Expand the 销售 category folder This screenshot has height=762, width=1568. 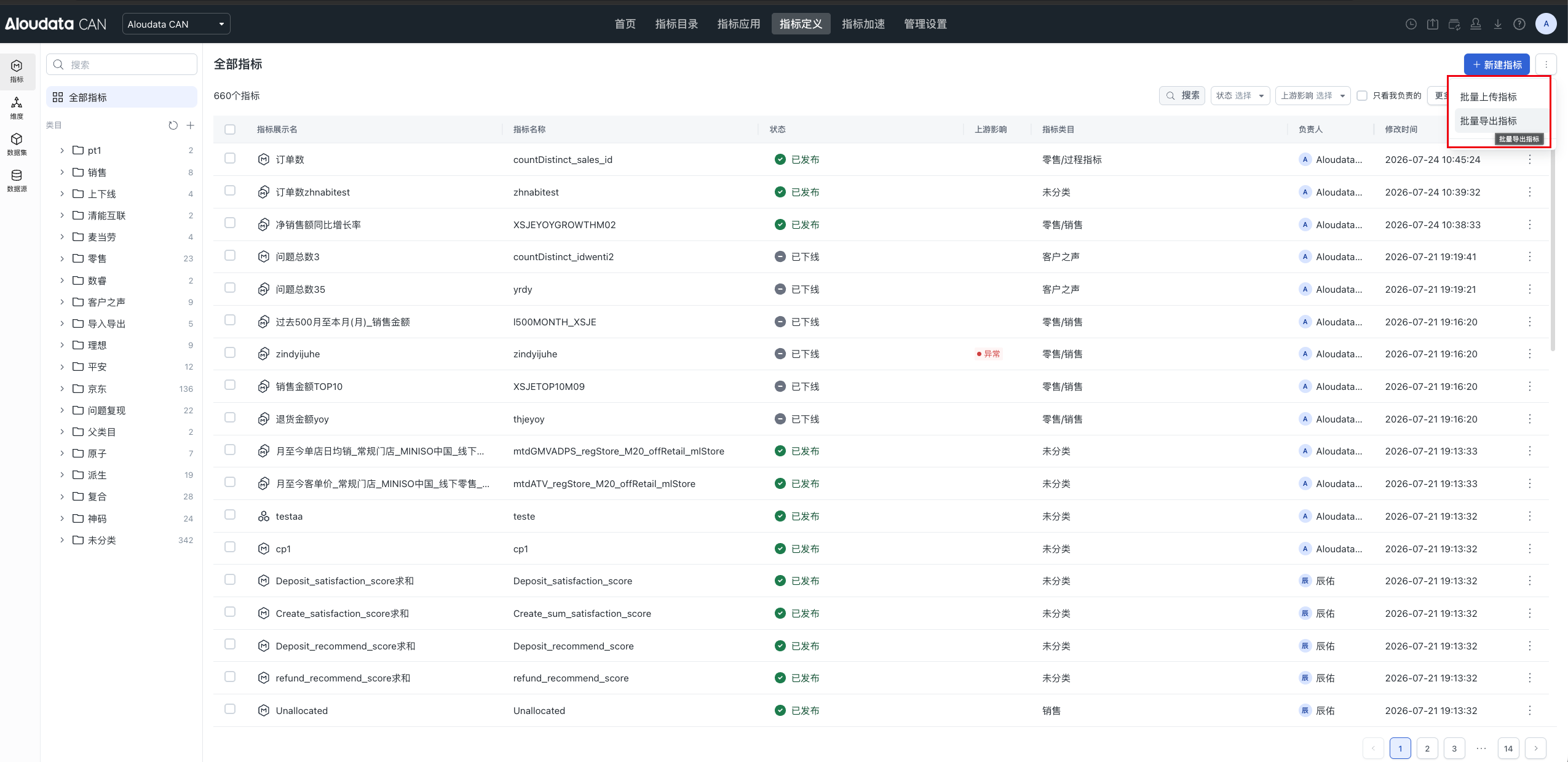[61, 172]
